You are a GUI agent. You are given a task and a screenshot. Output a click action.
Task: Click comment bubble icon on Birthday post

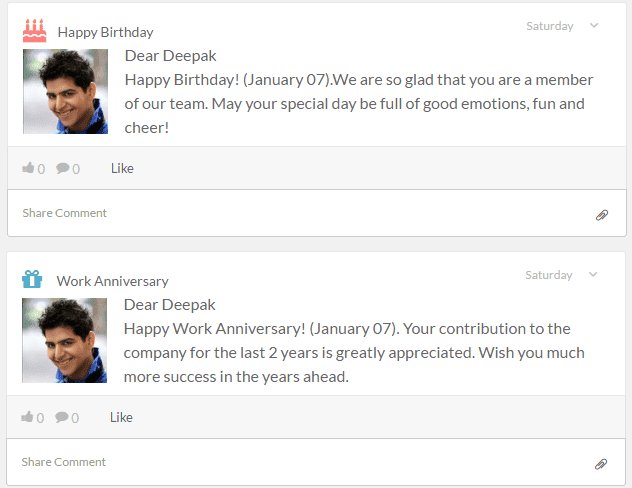click(62, 168)
